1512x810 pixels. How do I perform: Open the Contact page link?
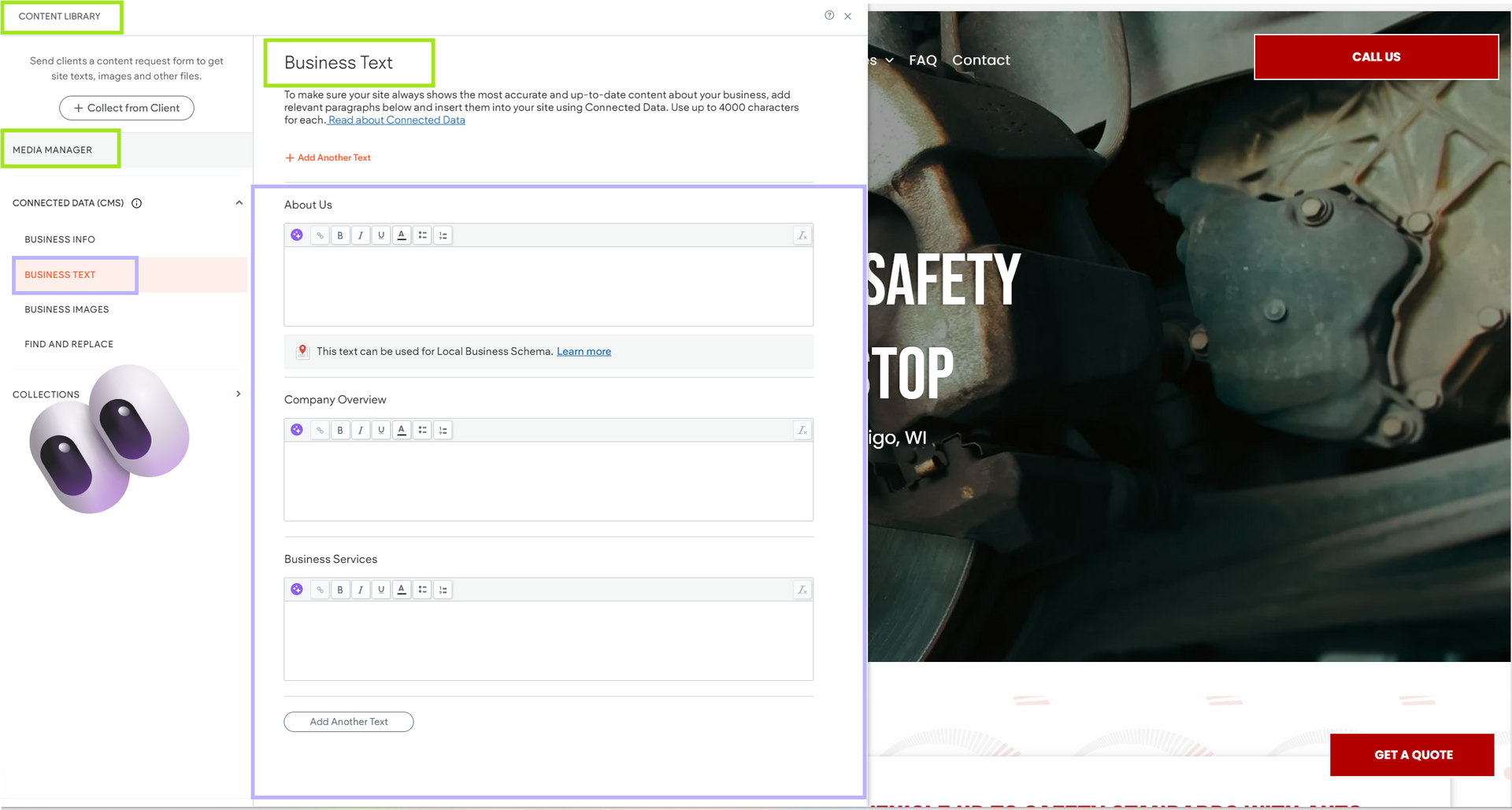[981, 60]
